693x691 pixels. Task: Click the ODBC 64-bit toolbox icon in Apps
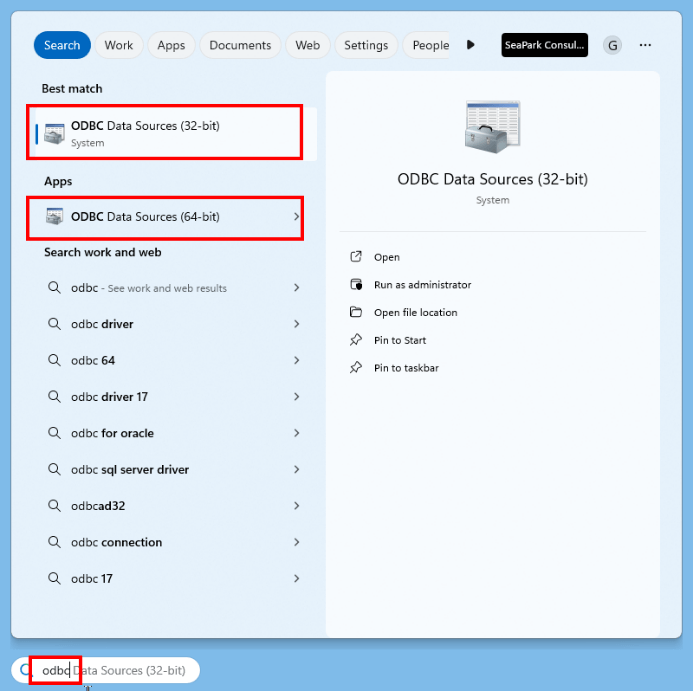54,216
